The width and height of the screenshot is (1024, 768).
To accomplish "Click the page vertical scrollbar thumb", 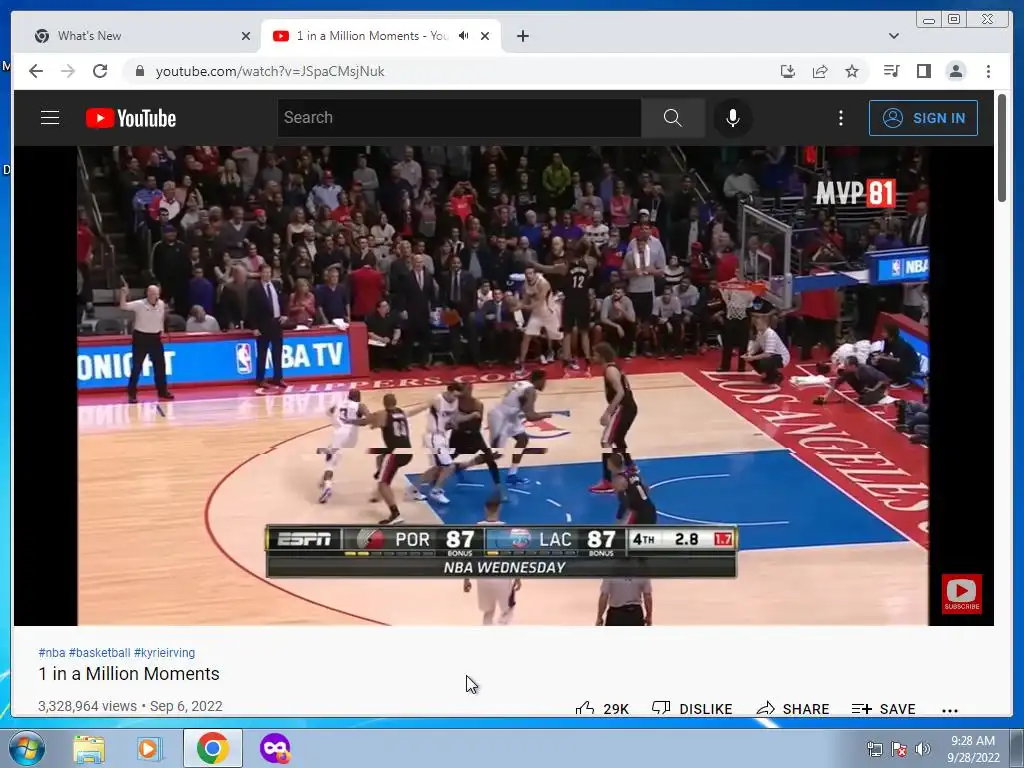I will click(x=1002, y=147).
